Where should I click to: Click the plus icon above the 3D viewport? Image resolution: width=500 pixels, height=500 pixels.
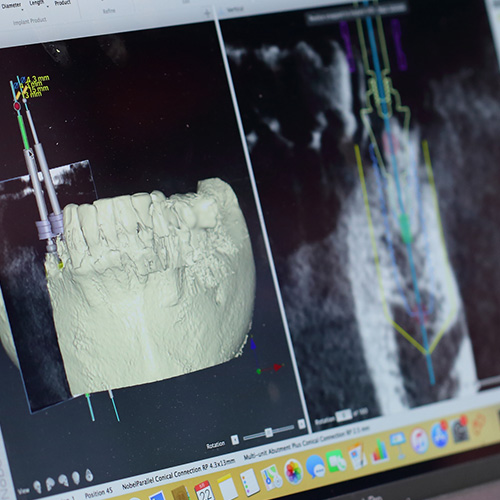click(207, 13)
